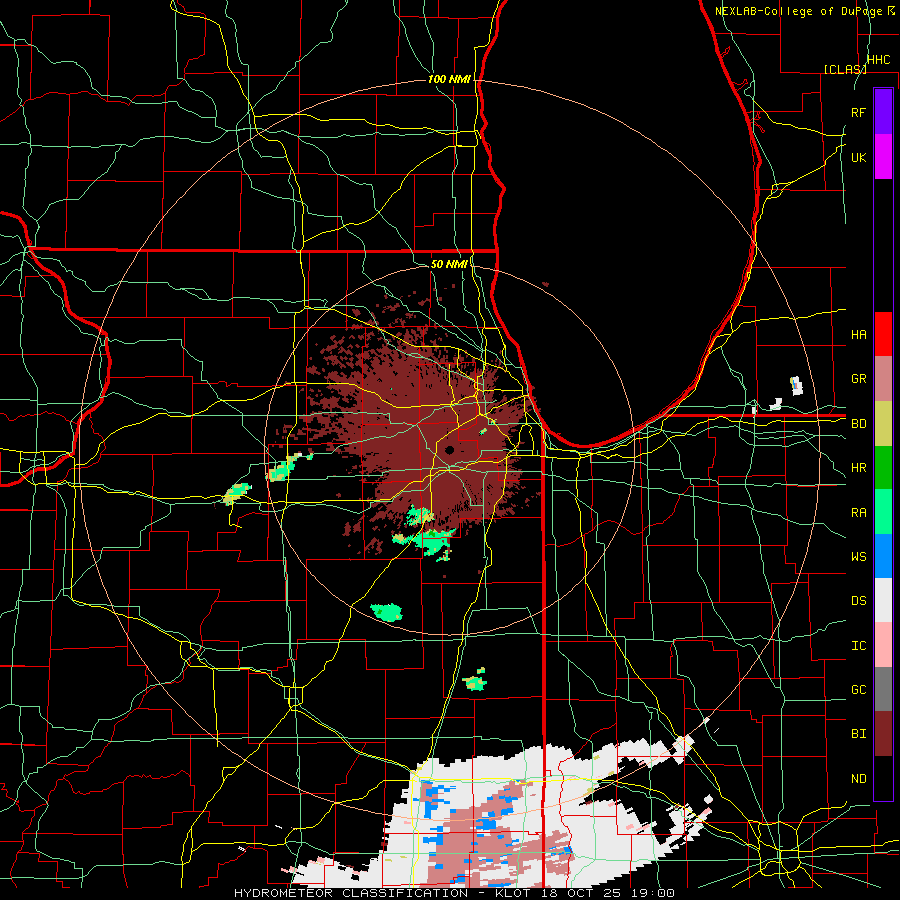Click the 'WS' legend label
The height and width of the screenshot is (900, 900).
pyautogui.click(x=858, y=557)
